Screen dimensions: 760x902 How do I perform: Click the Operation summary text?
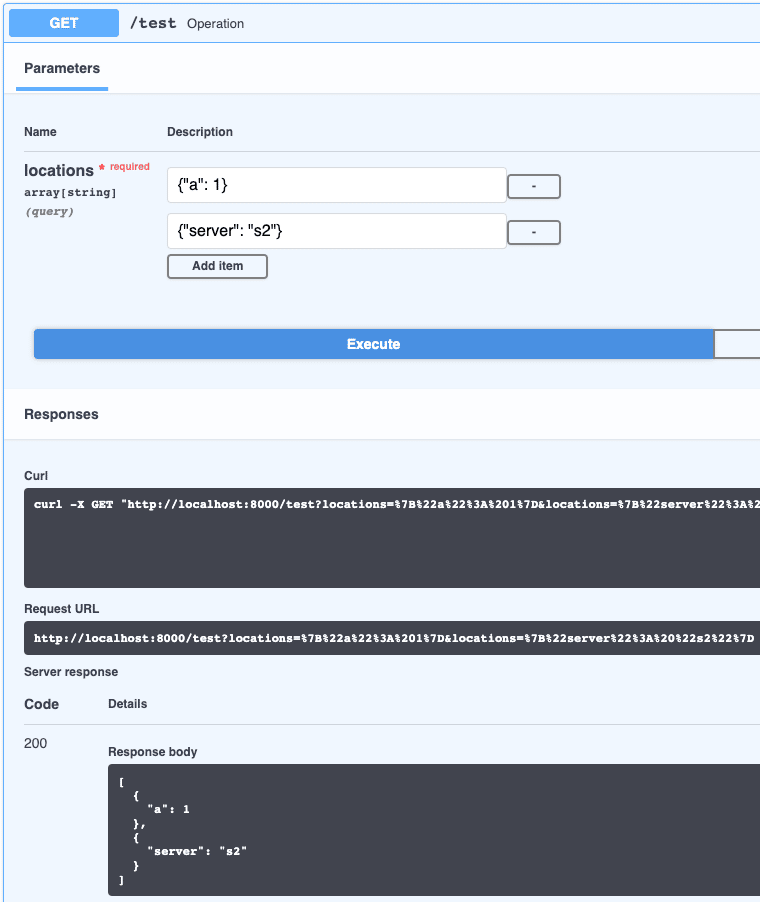(215, 24)
